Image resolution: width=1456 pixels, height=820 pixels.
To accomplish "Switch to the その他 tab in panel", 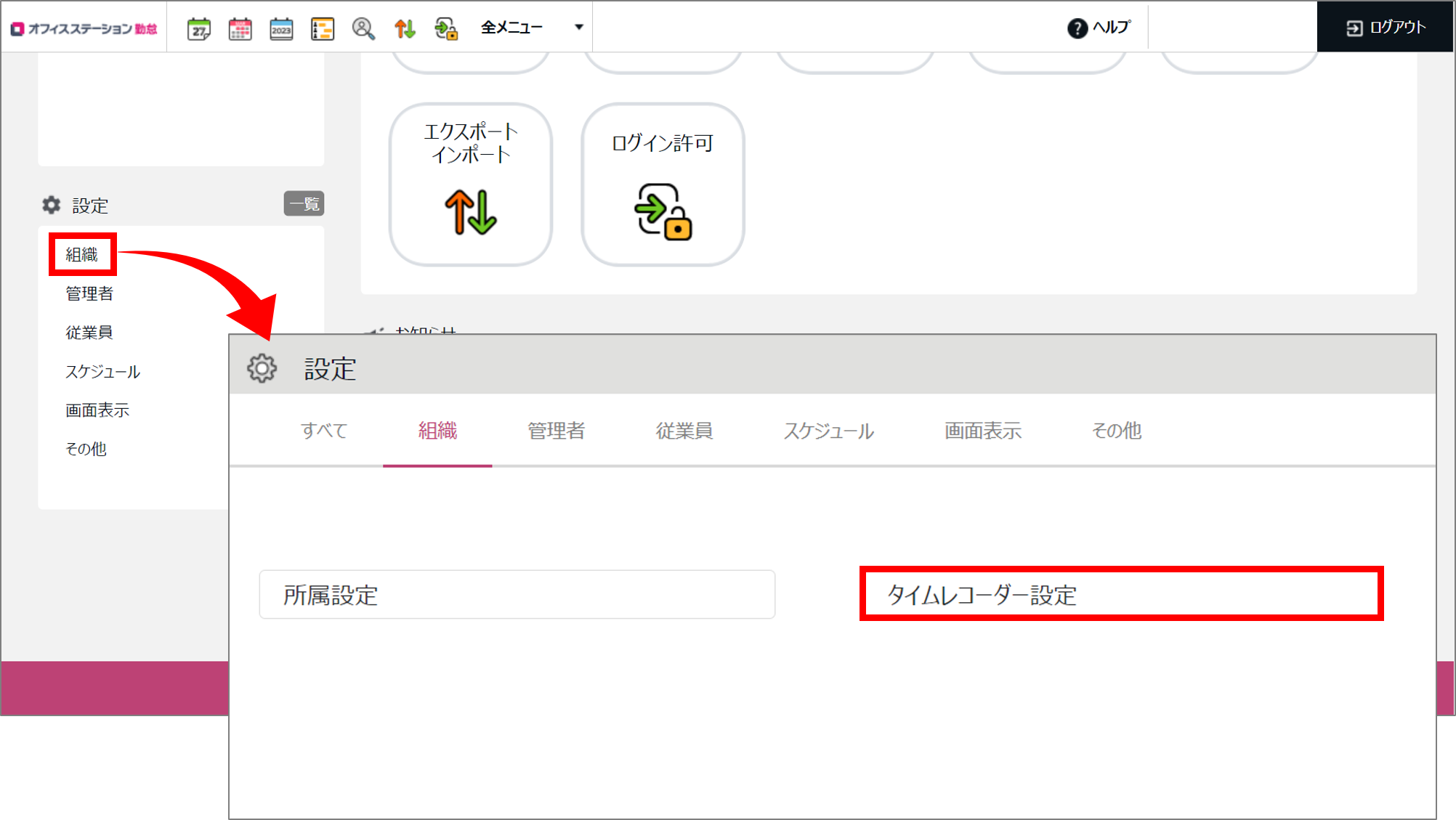I will (1117, 430).
